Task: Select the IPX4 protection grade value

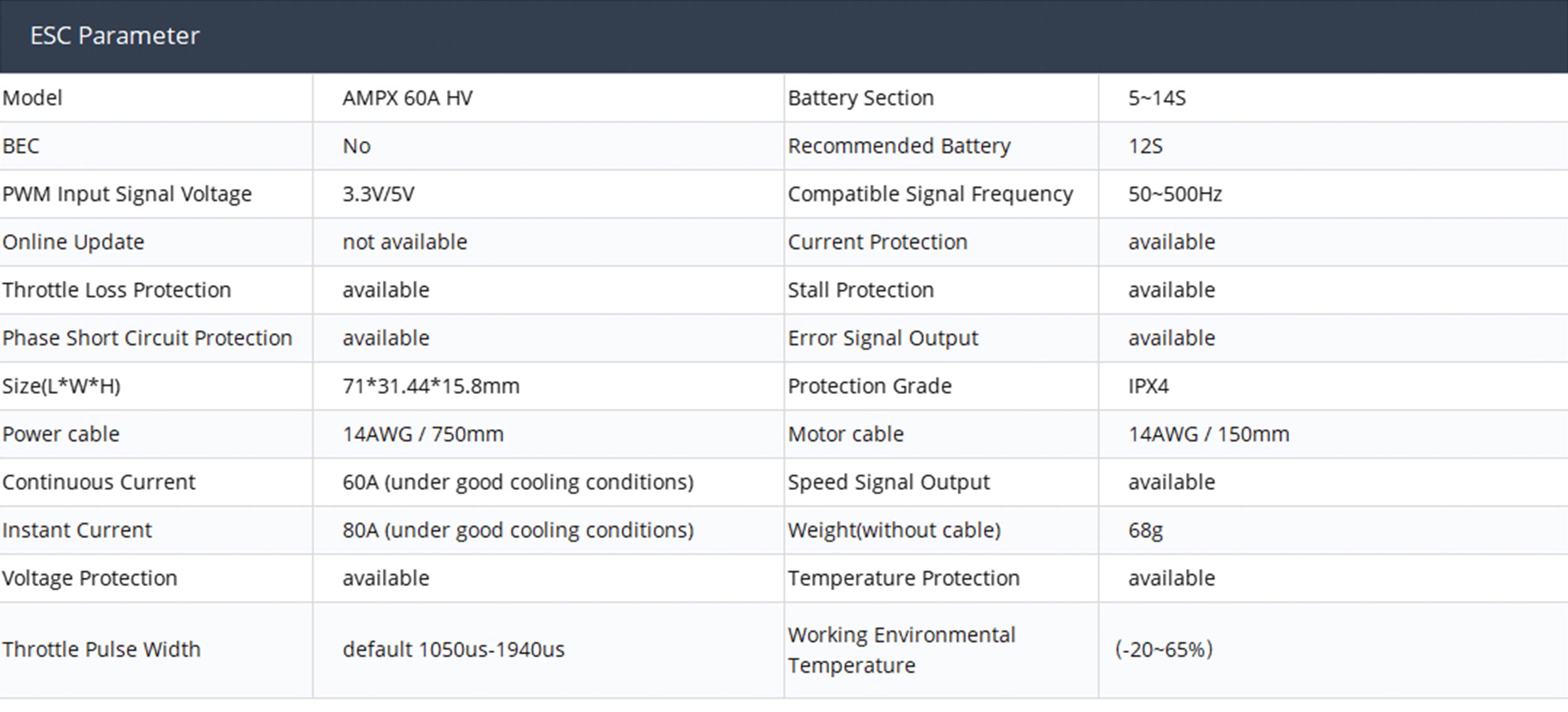Action: tap(1148, 386)
